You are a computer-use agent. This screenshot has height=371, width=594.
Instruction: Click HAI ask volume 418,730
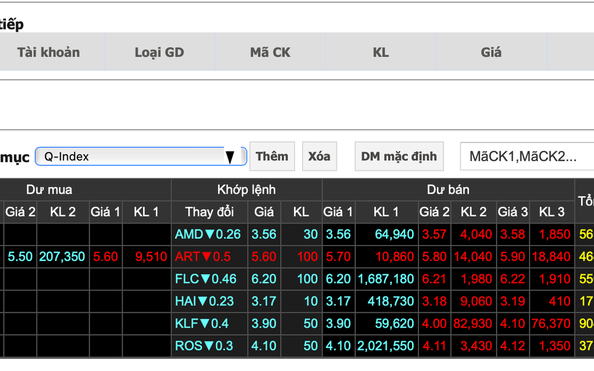386,301
